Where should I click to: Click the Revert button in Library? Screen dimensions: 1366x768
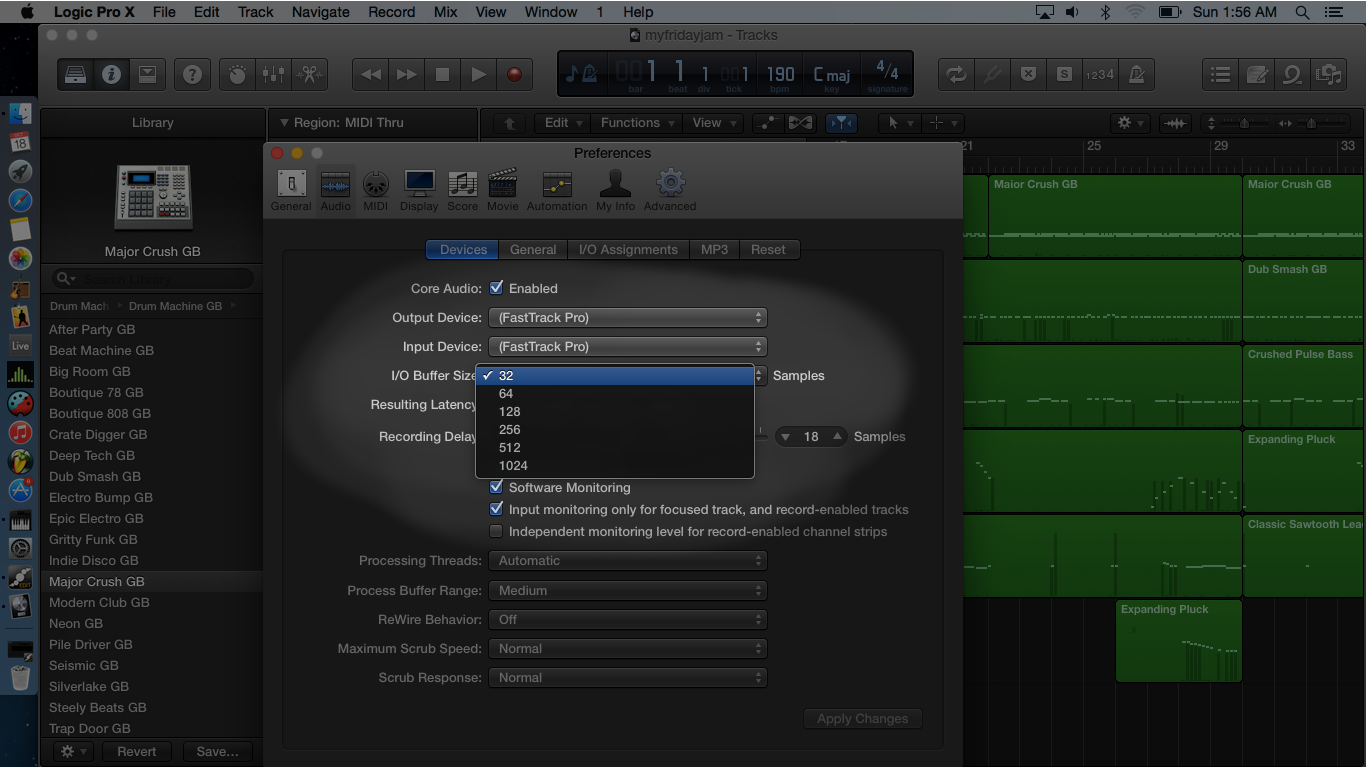136,752
